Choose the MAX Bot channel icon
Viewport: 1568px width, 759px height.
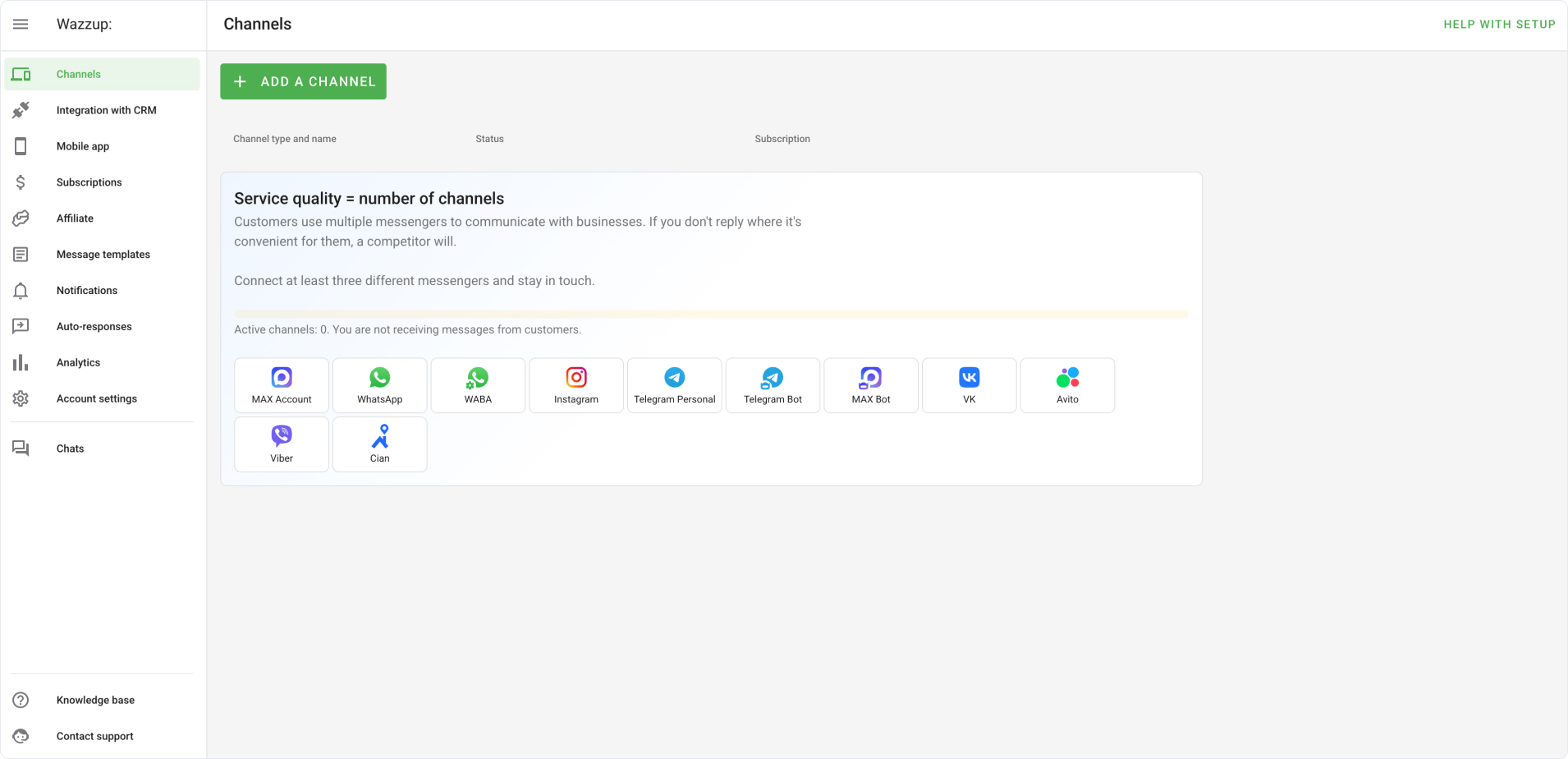pos(870,377)
